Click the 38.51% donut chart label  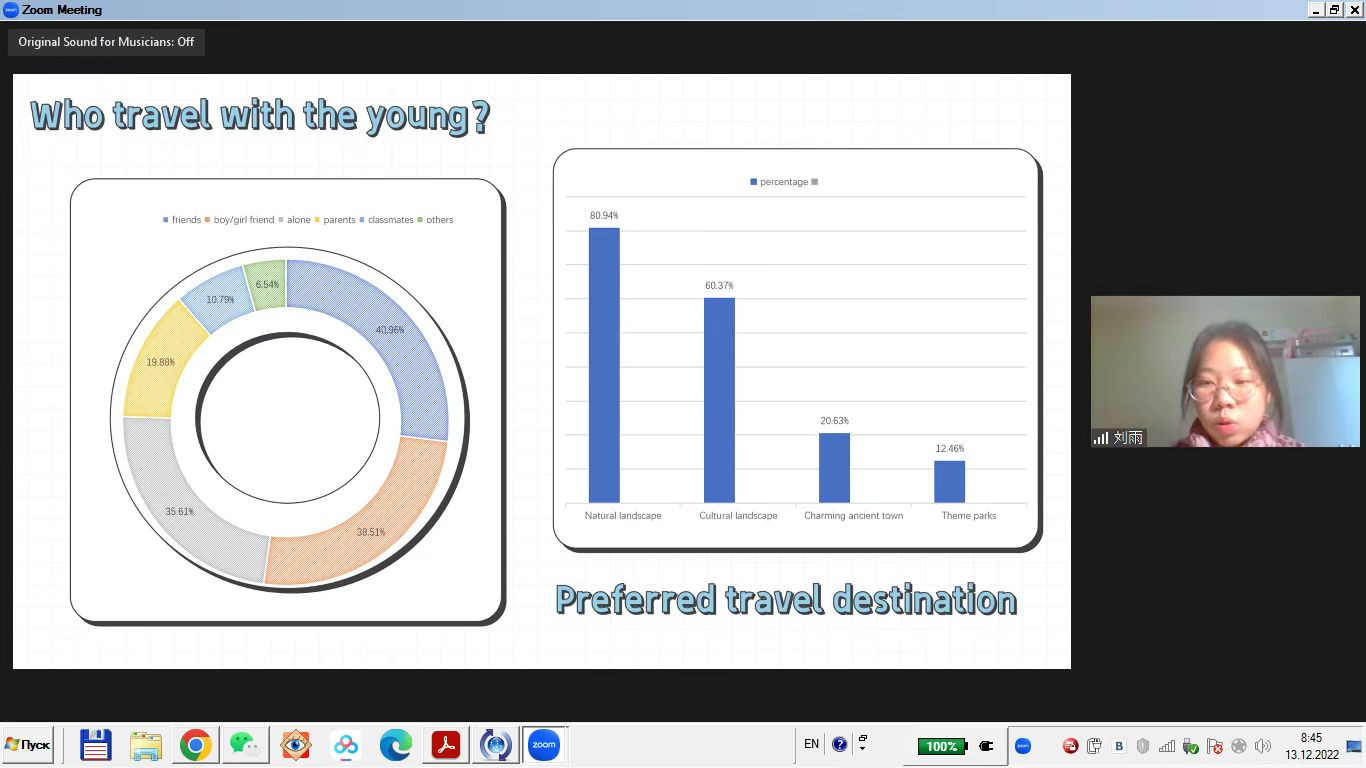pos(371,532)
